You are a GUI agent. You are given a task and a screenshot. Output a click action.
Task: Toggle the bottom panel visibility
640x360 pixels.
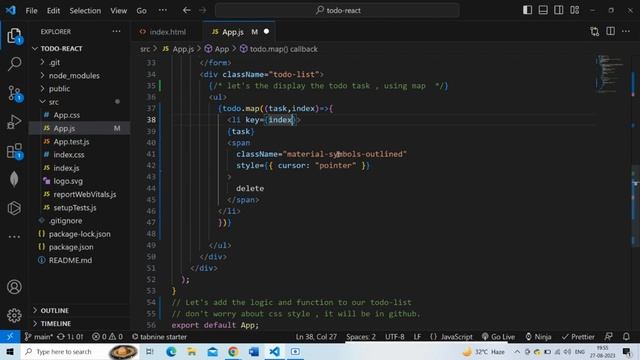pos(543,10)
